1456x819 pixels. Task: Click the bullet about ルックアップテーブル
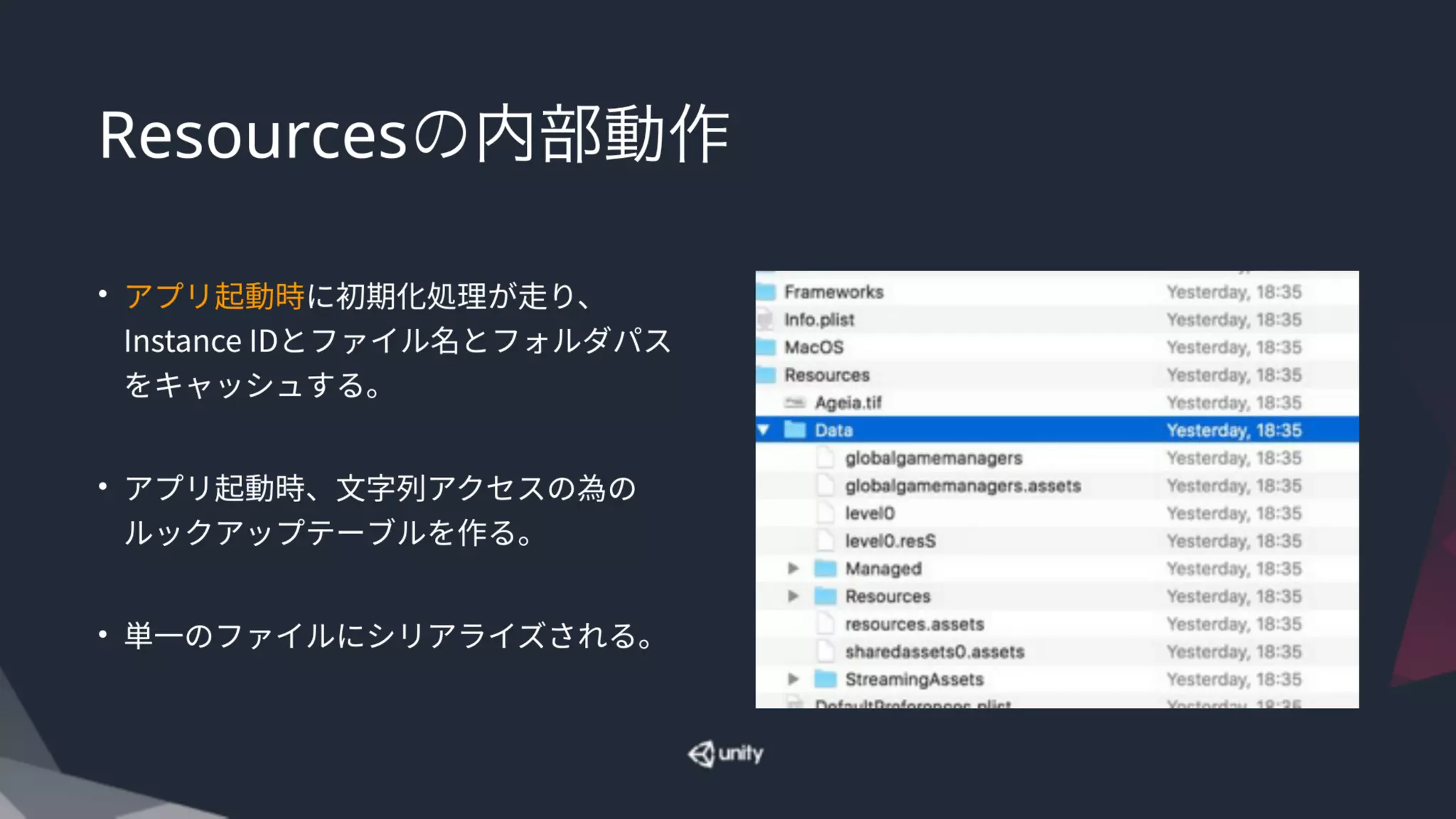380,510
